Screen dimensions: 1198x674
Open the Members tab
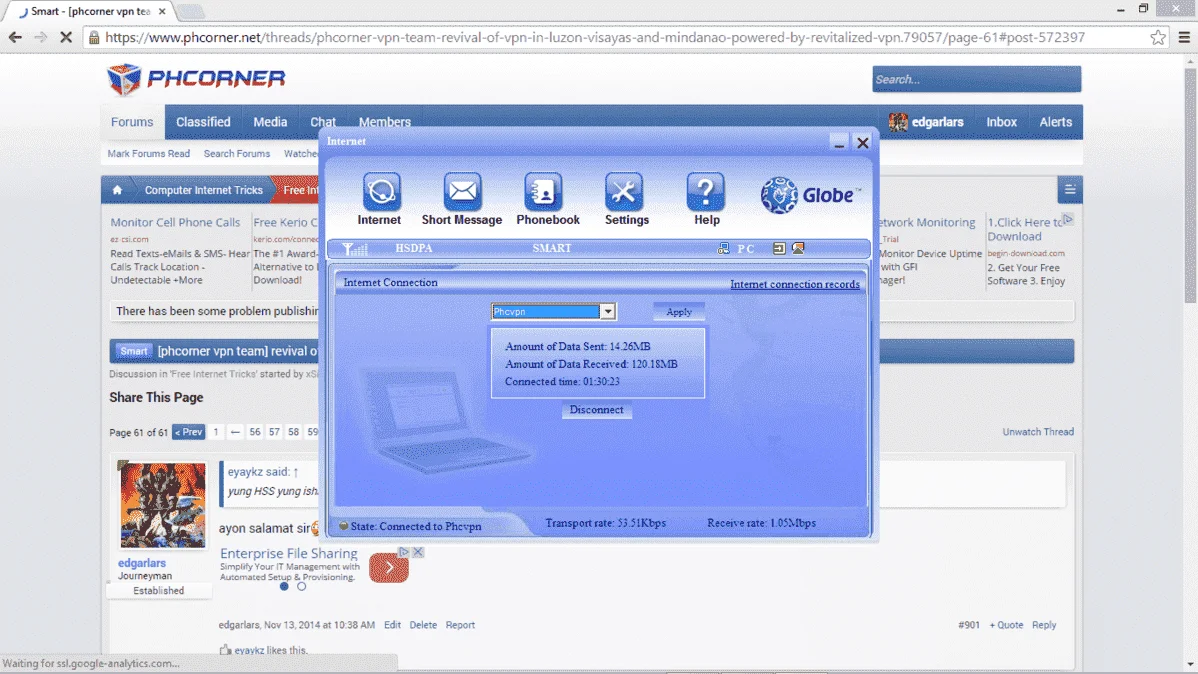[385, 122]
